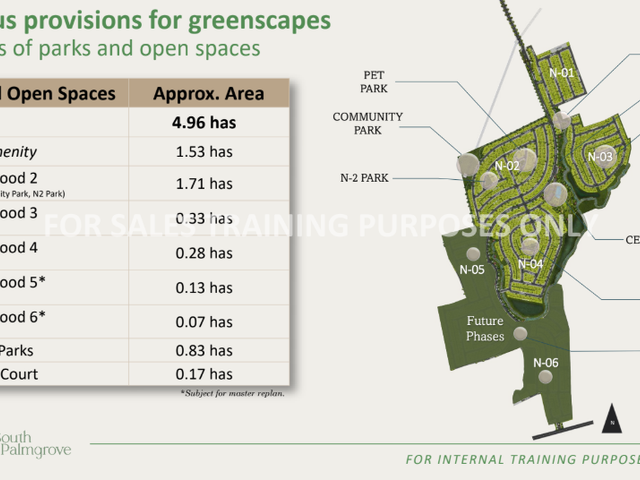The image size is (640, 480).
Task: Select the N-03 neighborhood label on map
Action: tap(600, 157)
